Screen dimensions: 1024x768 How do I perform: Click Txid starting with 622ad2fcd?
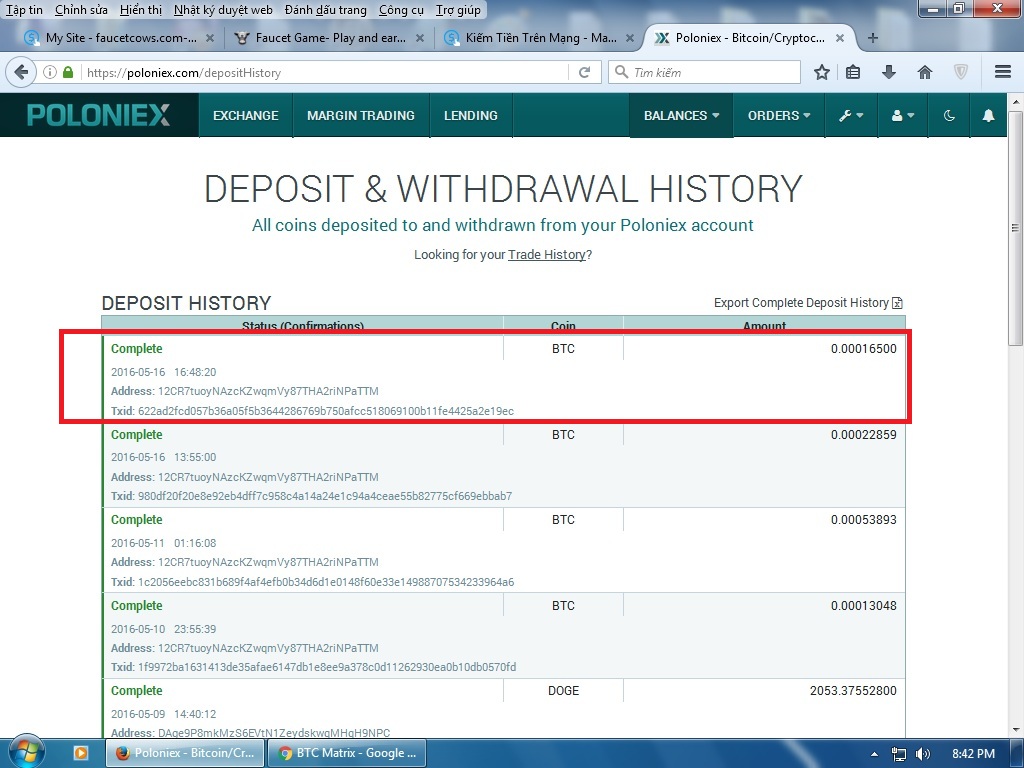[x=326, y=411]
